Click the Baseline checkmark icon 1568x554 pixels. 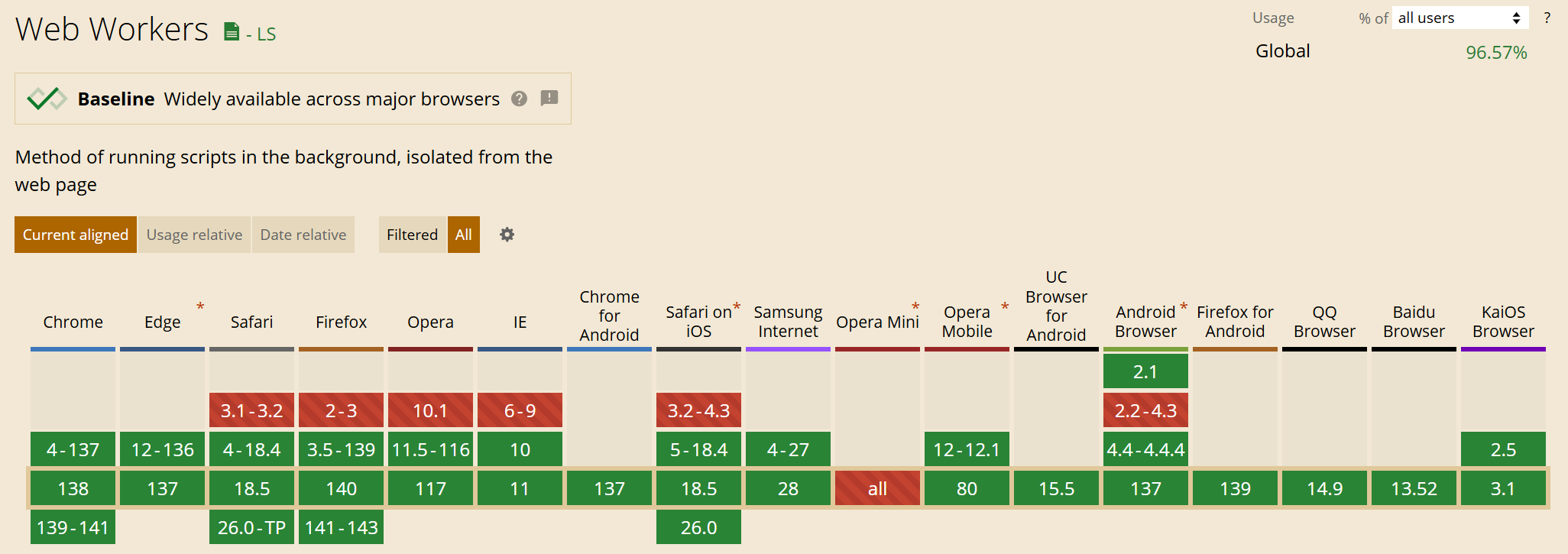coord(47,99)
